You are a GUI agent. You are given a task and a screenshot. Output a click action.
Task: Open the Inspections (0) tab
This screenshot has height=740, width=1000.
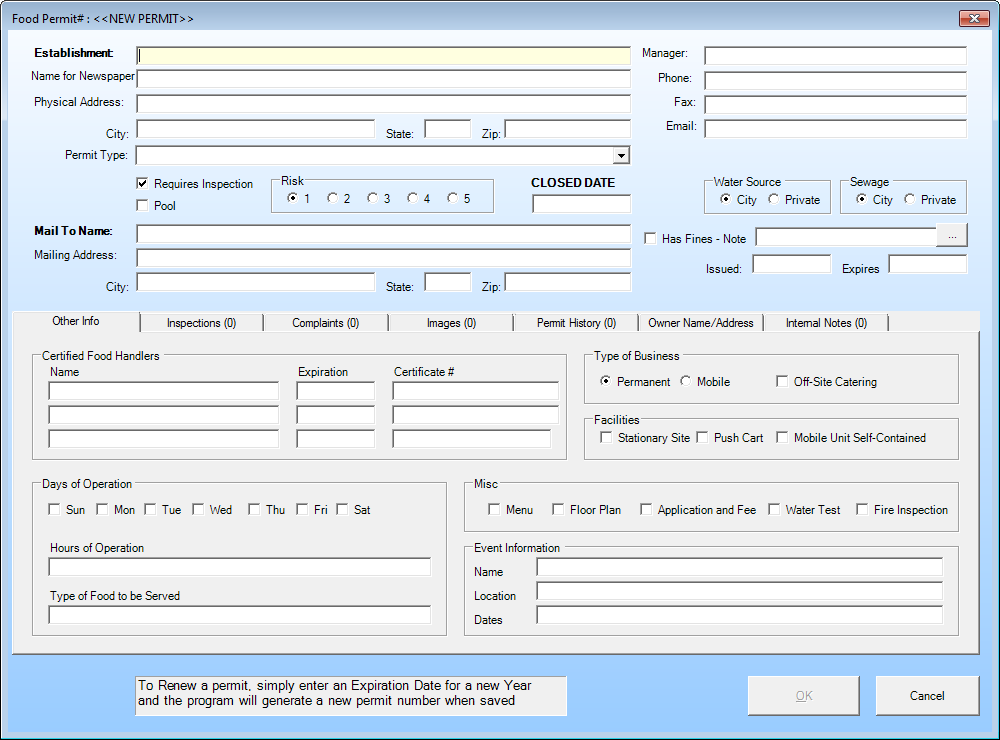pyautogui.click(x=202, y=323)
